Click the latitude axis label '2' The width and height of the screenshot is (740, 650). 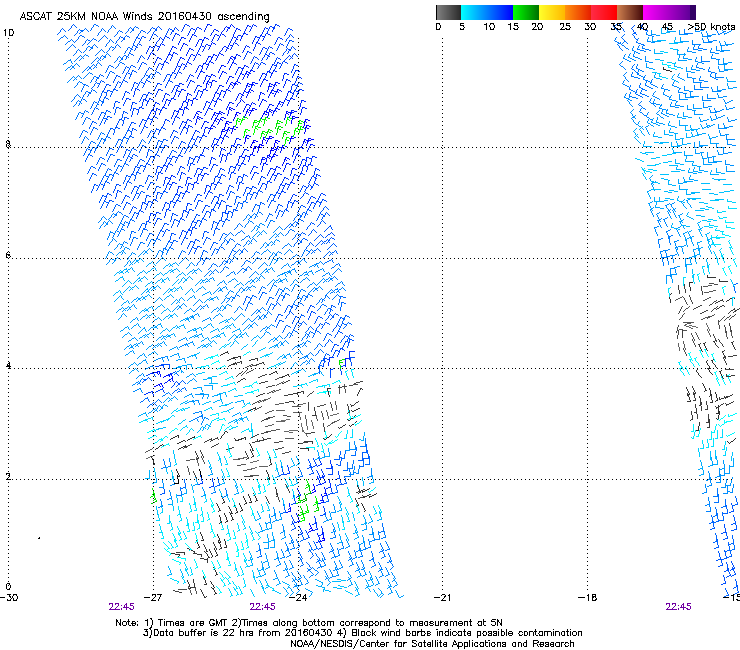[x=8, y=476]
